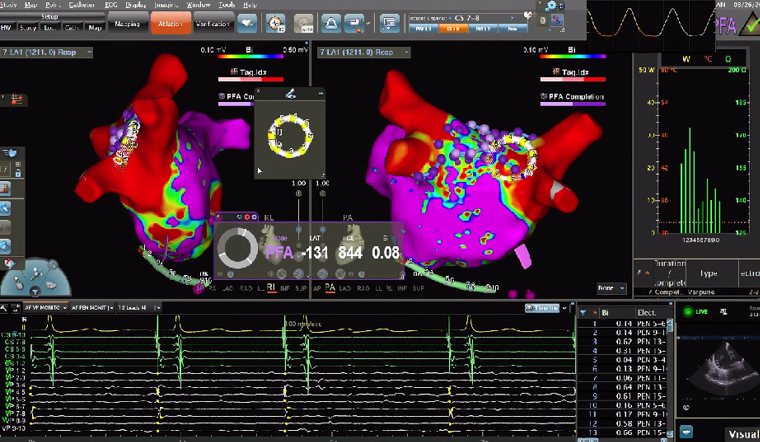Click the heart icon in top toolbar
The height and width of the screenshot is (442, 760).
click(x=246, y=22)
